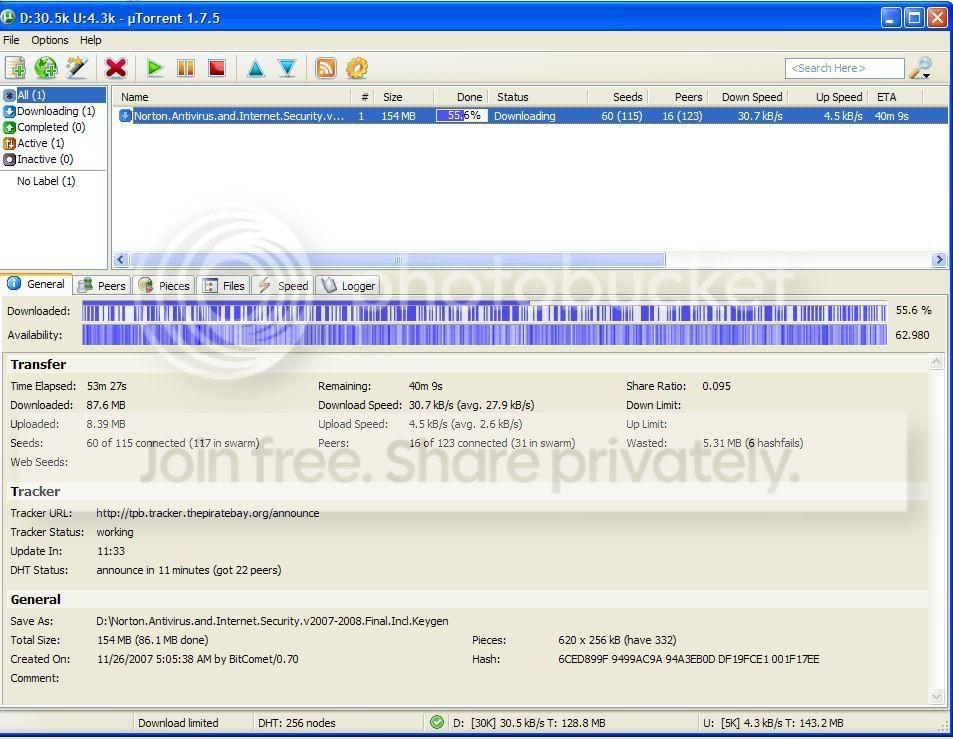The width and height of the screenshot is (953, 739).
Task: Select the All (1) category
Action: click(x=54, y=95)
